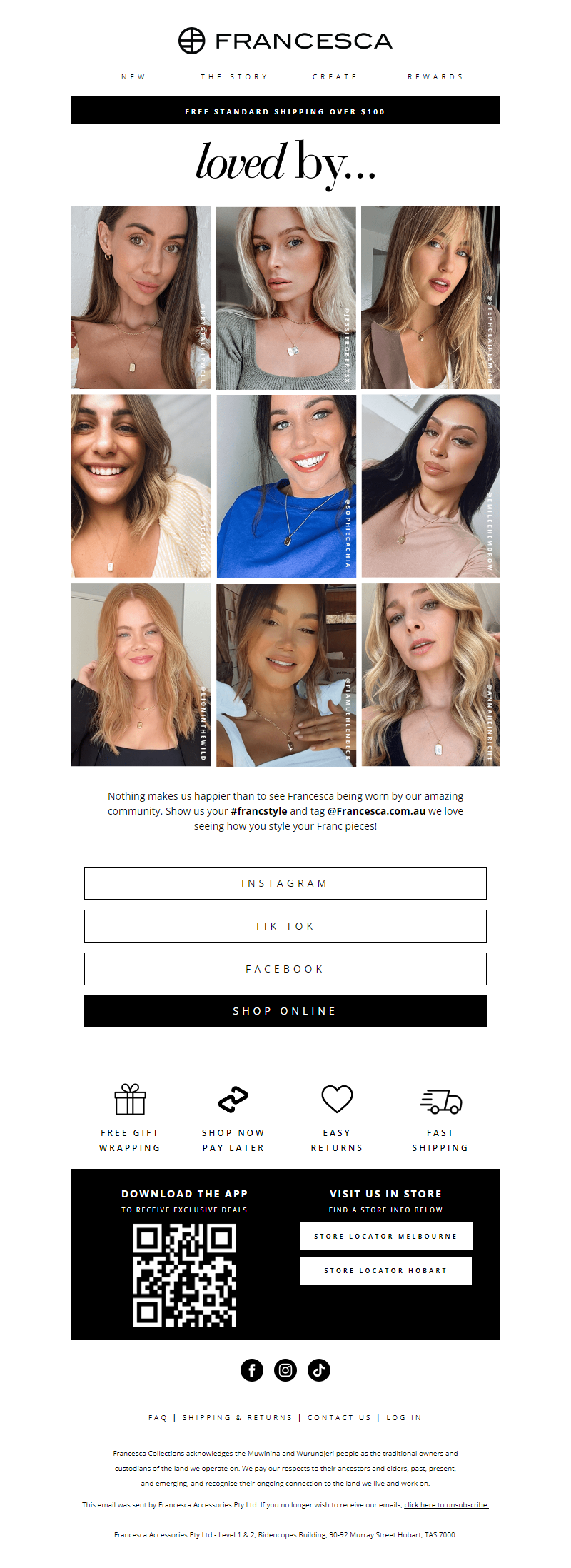Click the fast shipping truck icon
The width and height of the screenshot is (571, 1568).
[x=440, y=1101]
